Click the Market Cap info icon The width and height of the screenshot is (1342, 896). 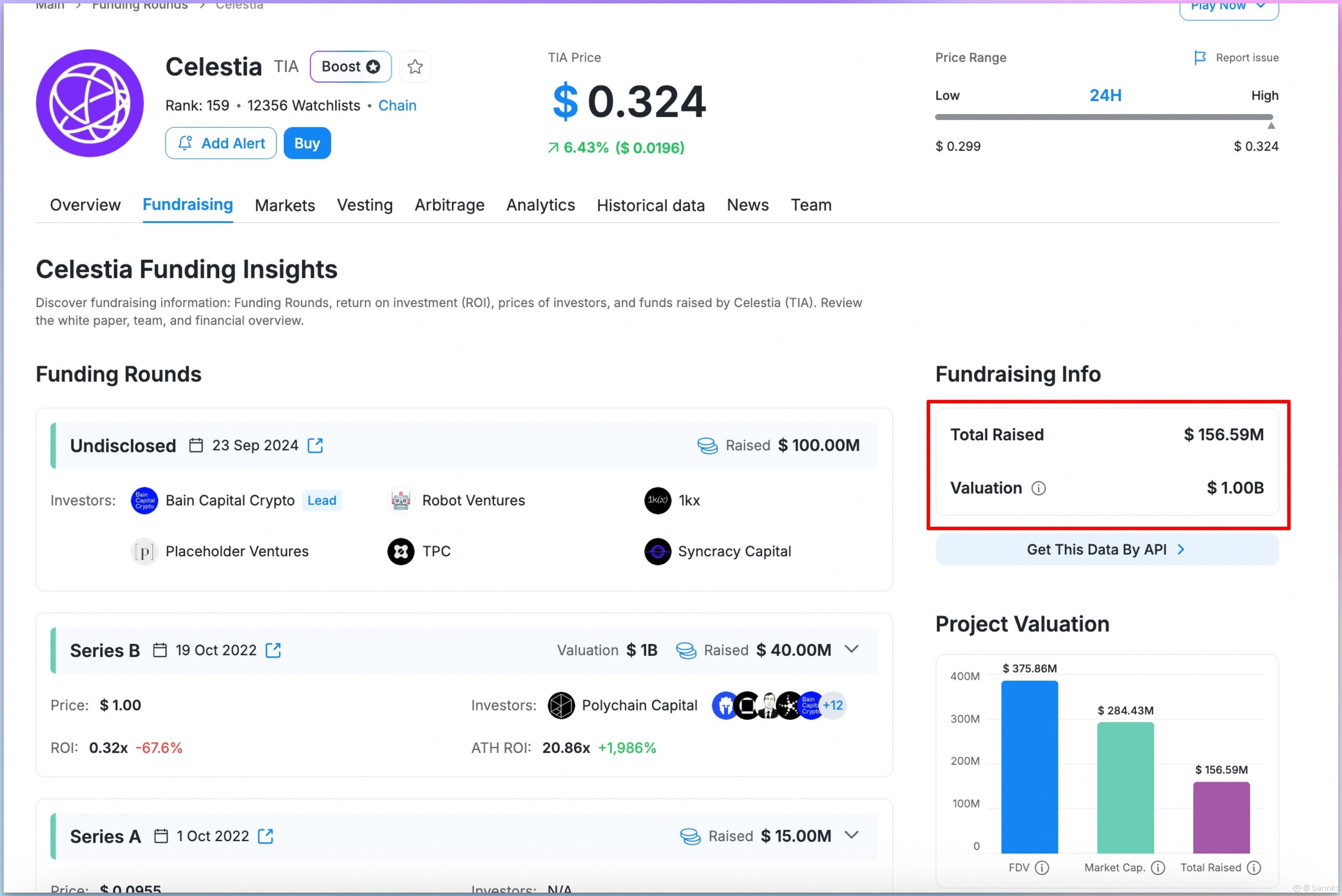(x=1157, y=867)
